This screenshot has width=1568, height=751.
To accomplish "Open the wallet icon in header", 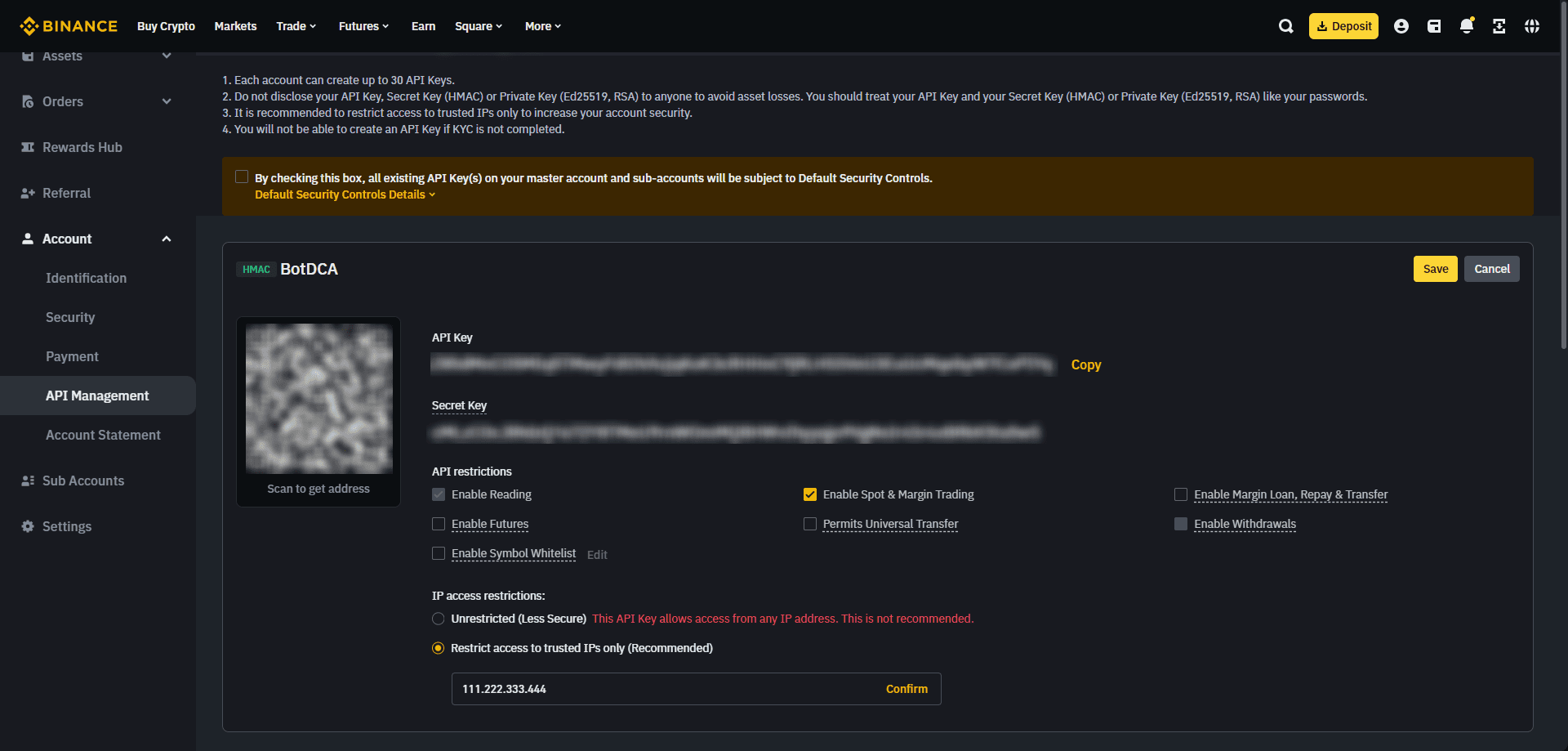I will click(1434, 26).
